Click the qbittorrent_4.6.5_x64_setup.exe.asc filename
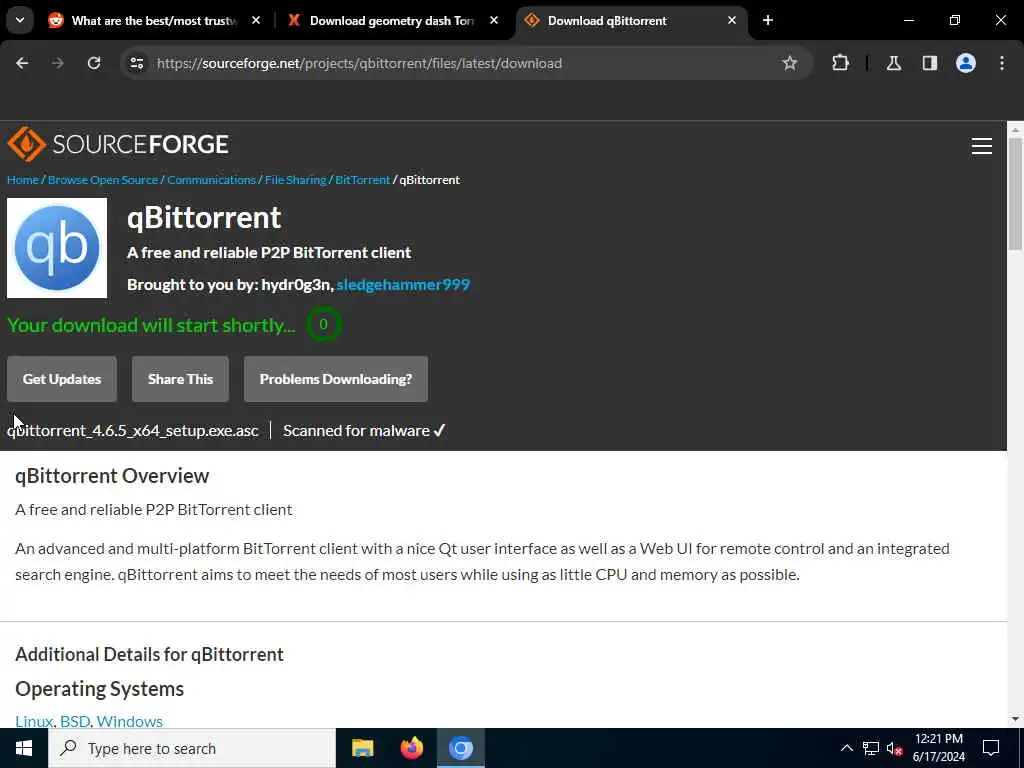The height and width of the screenshot is (768, 1024). [x=133, y=430]
